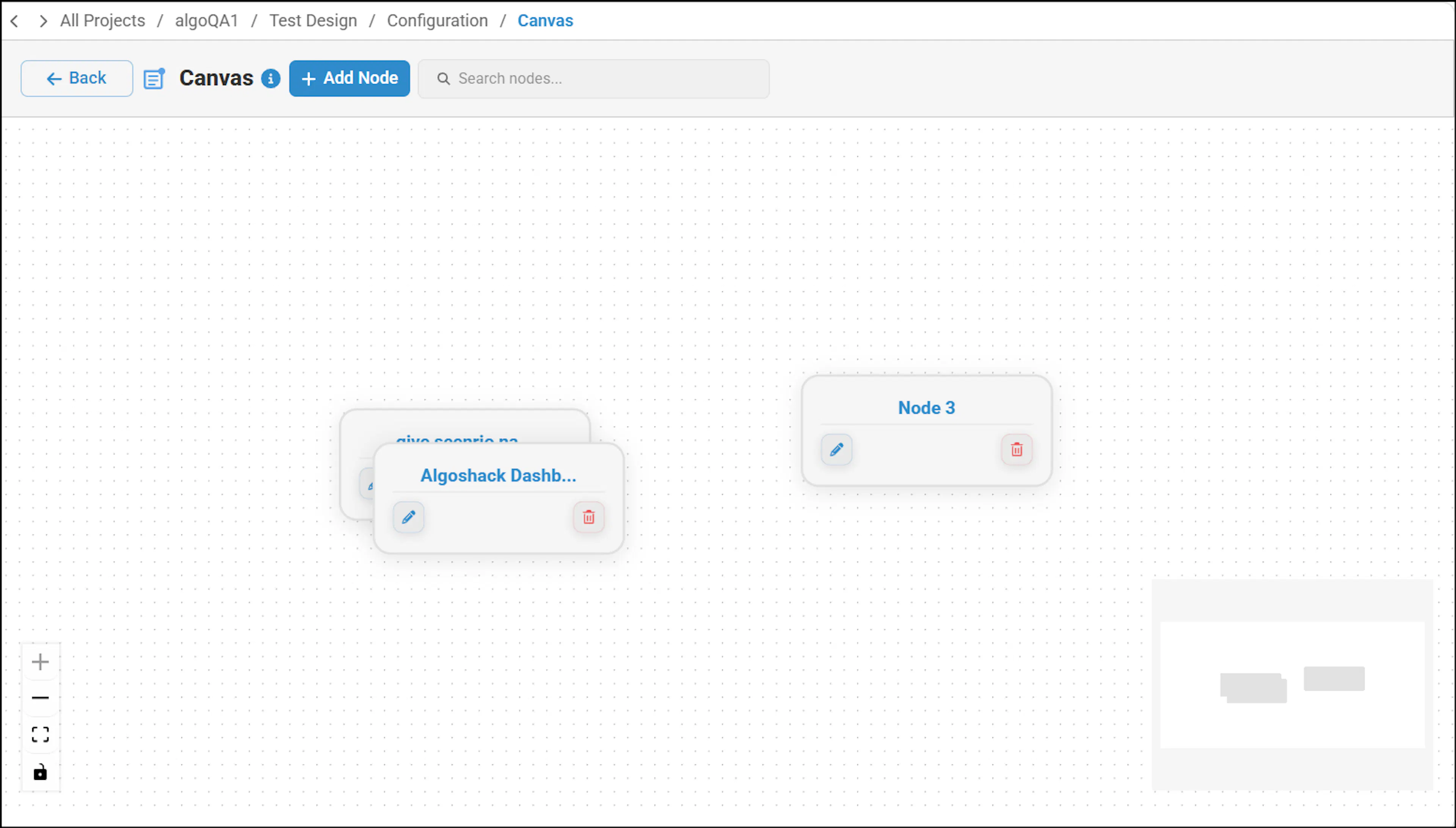
Task: Go to algoQA1 breadcrumb link
Action: point(207,20)
